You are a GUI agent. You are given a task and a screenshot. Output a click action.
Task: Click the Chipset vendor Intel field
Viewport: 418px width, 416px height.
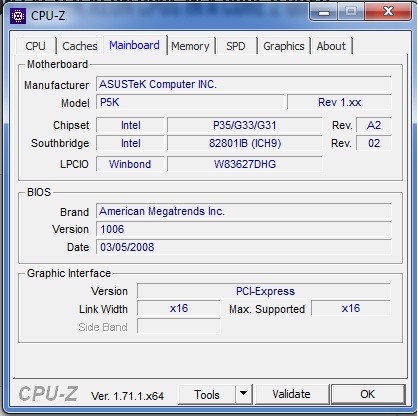130,125
